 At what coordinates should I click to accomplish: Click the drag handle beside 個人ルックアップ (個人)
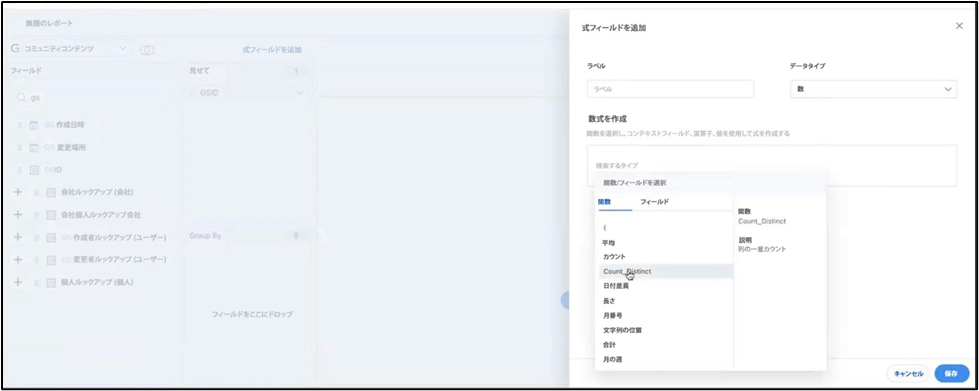point(36,282)
